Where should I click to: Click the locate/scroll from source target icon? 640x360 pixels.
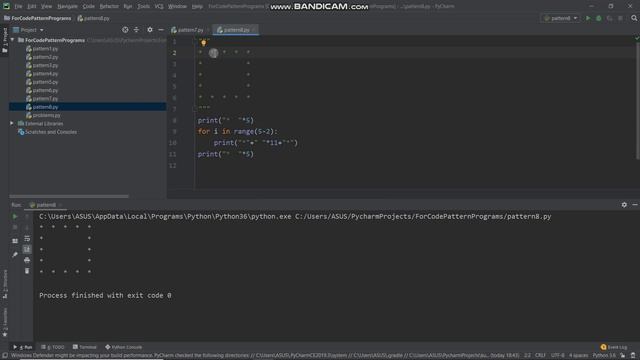coord(125,30)
